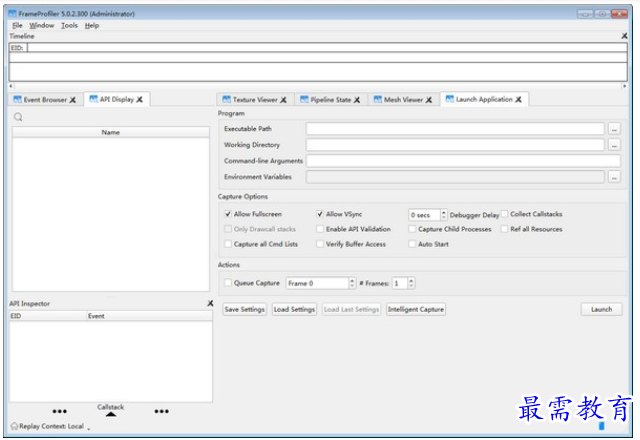Click the Timeline scrollbar left arrow
Image resolution: width=640 pixels, height=440 pixels.
11,86
